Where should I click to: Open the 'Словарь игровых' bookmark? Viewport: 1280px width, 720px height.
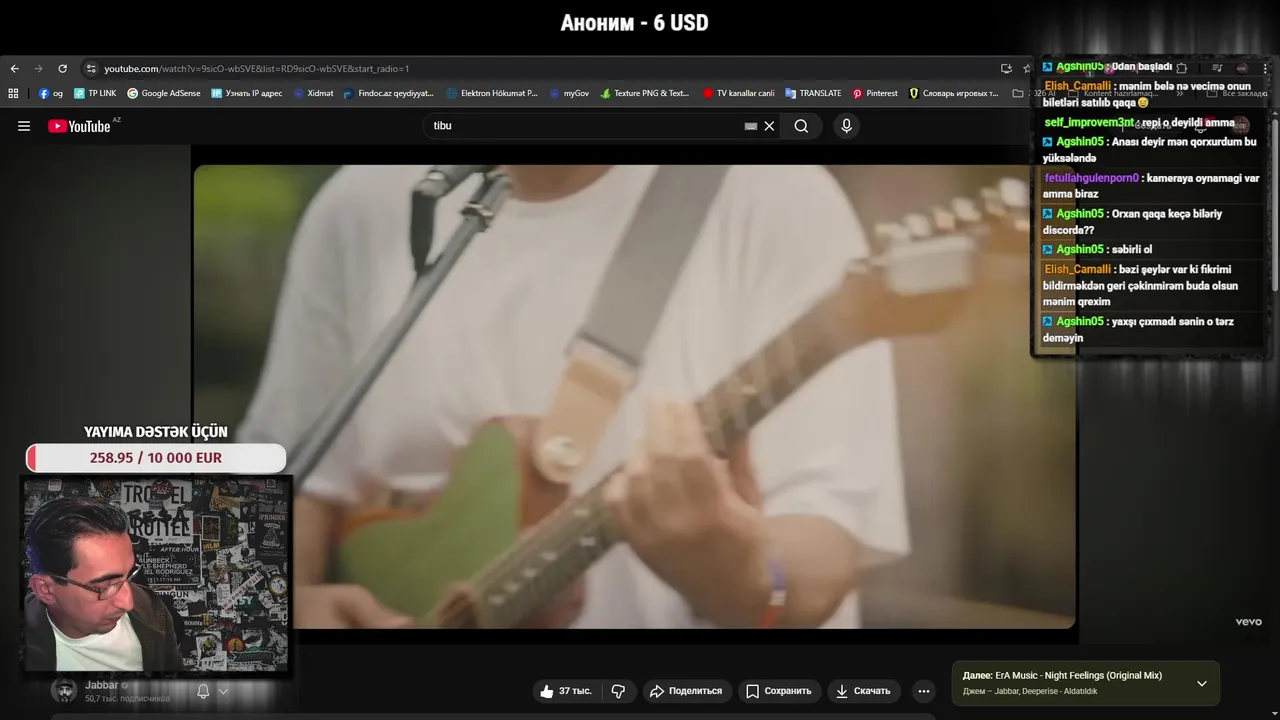(953, 93)
